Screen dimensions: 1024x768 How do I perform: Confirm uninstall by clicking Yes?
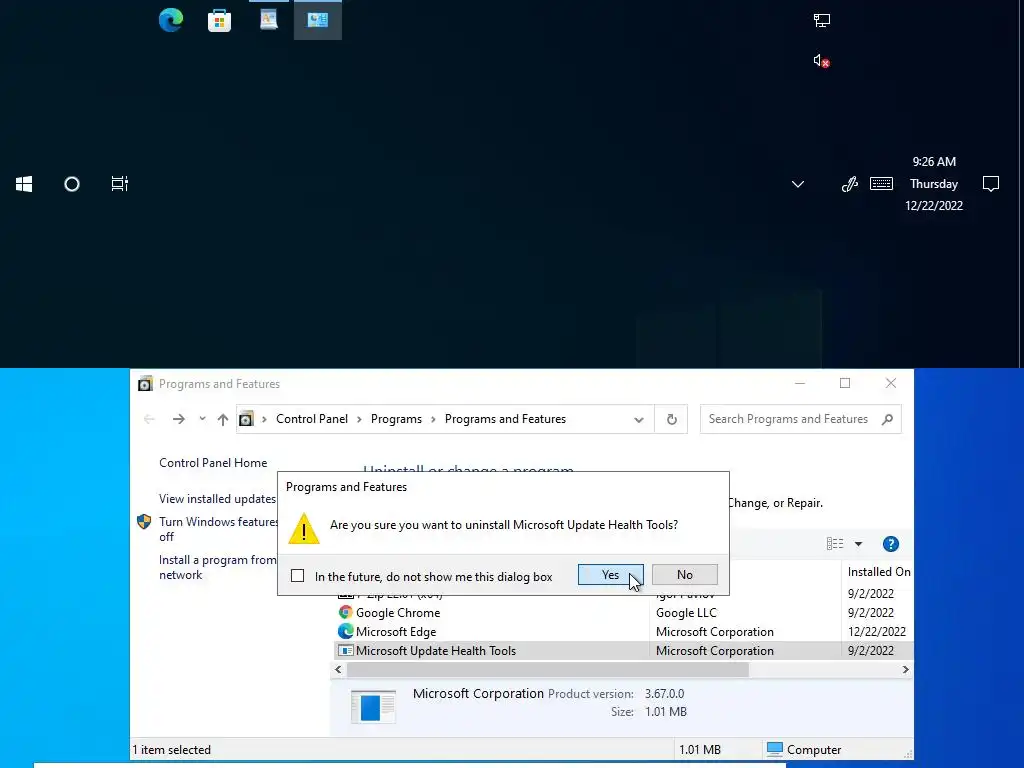pyautogui.click(x=611, y=575)
